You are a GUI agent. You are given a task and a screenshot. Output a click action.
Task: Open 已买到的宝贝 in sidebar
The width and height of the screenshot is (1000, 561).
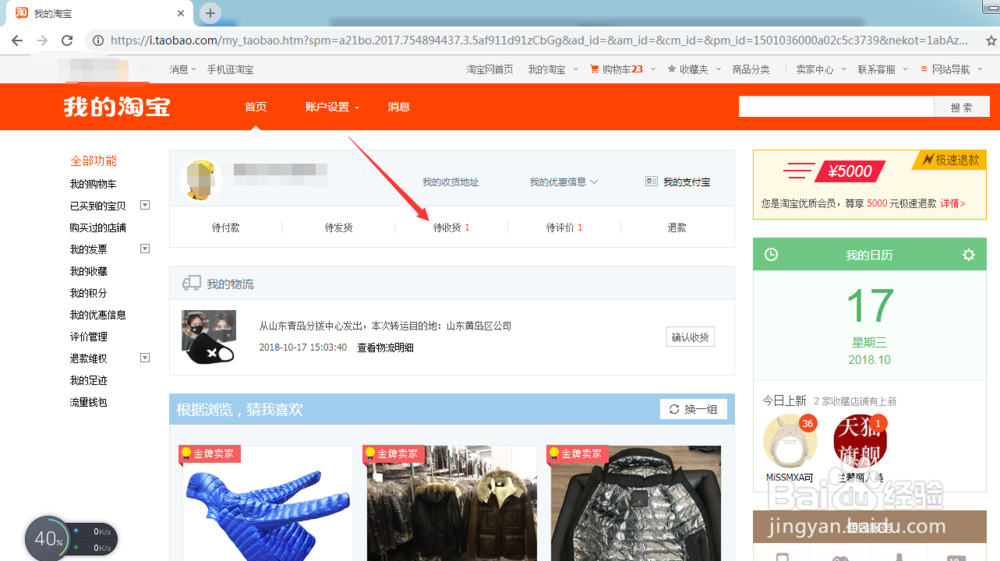[98, 206]
